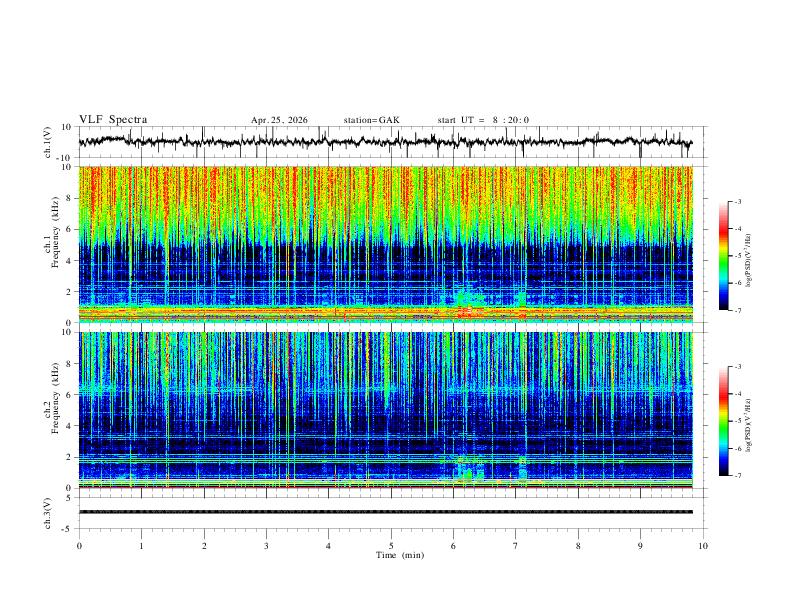Screen dimensions: 792x612
Task: Click the VLF Spectra title text
Action: coord(113,120)
